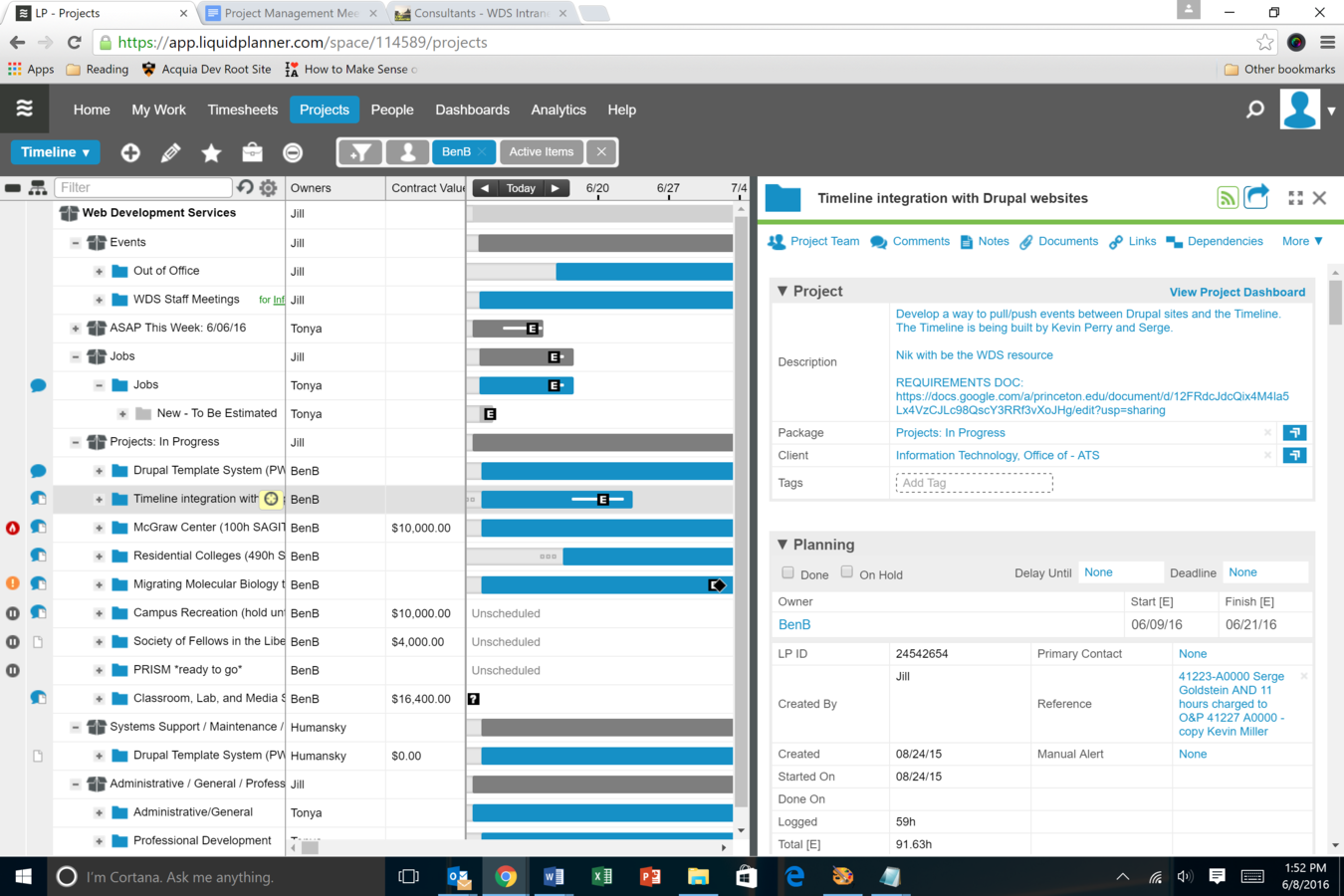Click the RSS feed icon
1344x896 pixels.
(1228, 197)
